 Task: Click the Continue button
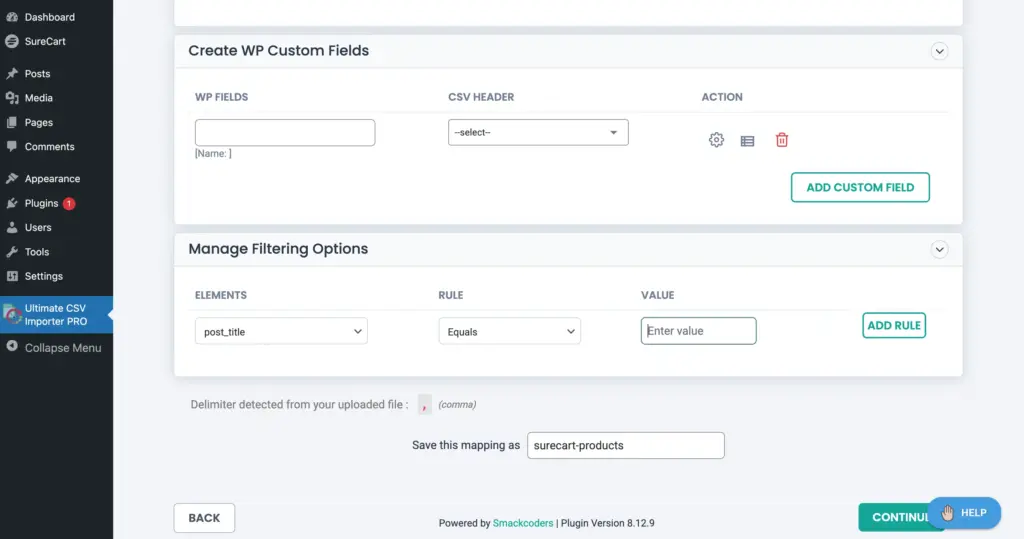click(x=900, y=517)
